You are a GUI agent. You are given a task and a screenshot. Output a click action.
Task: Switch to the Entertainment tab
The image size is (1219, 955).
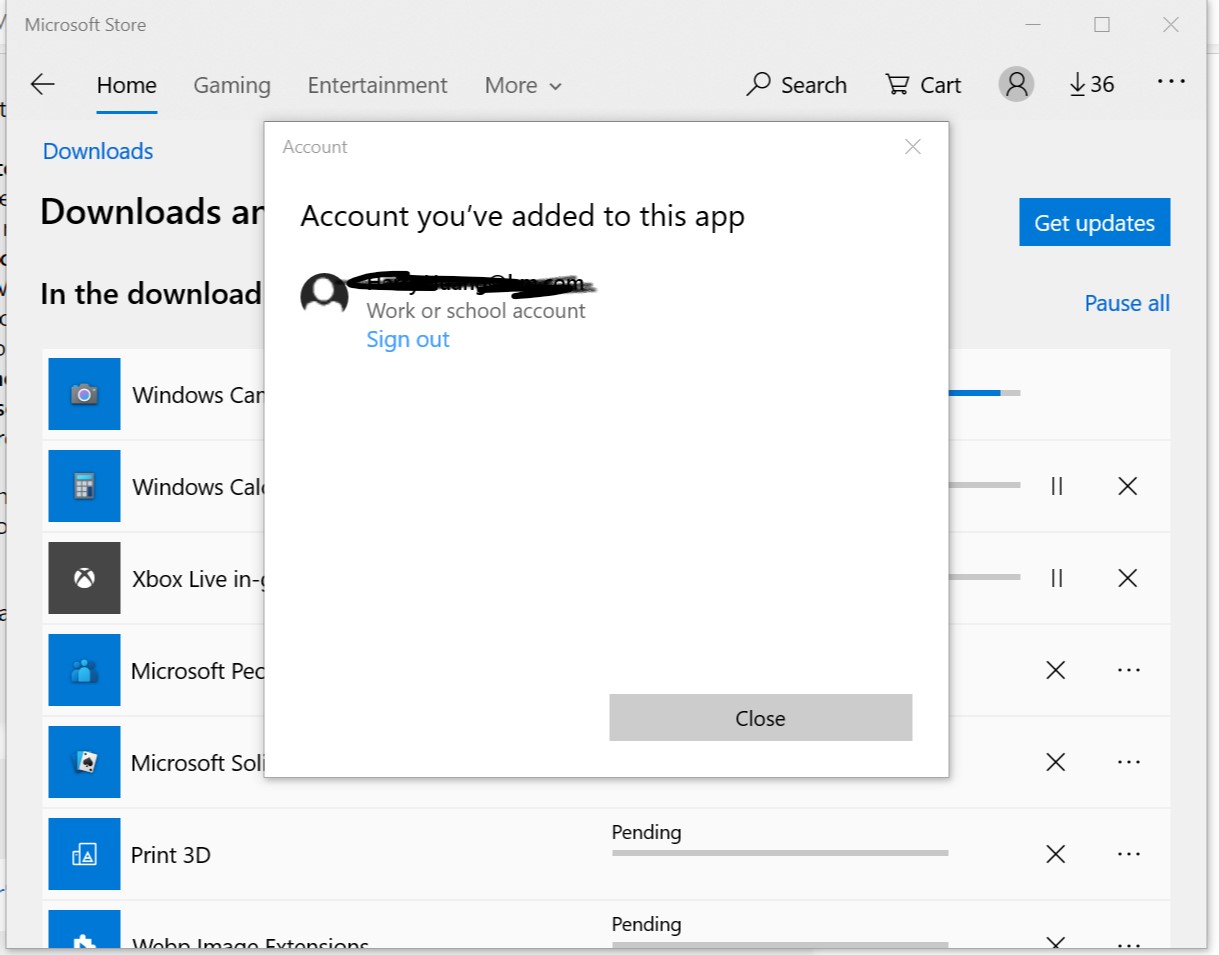tap(377, 85)
